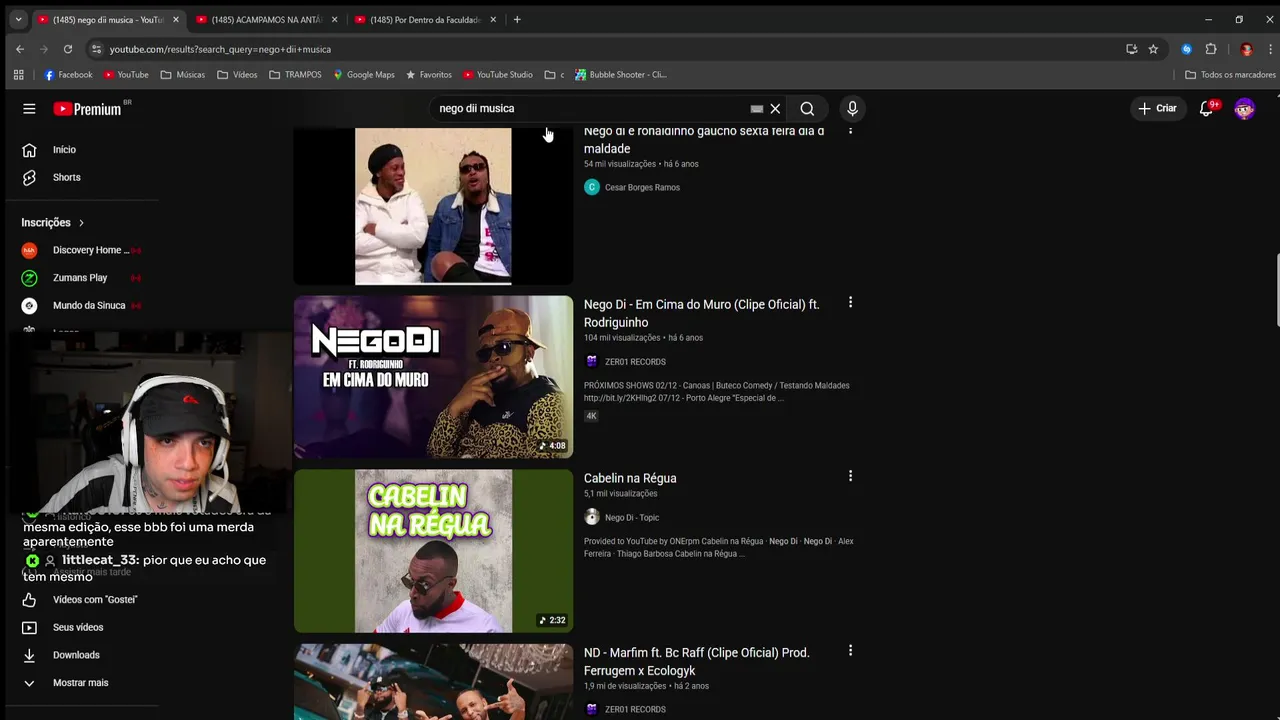Play the Cabelin na Régua thumbnail

(433, 551)
